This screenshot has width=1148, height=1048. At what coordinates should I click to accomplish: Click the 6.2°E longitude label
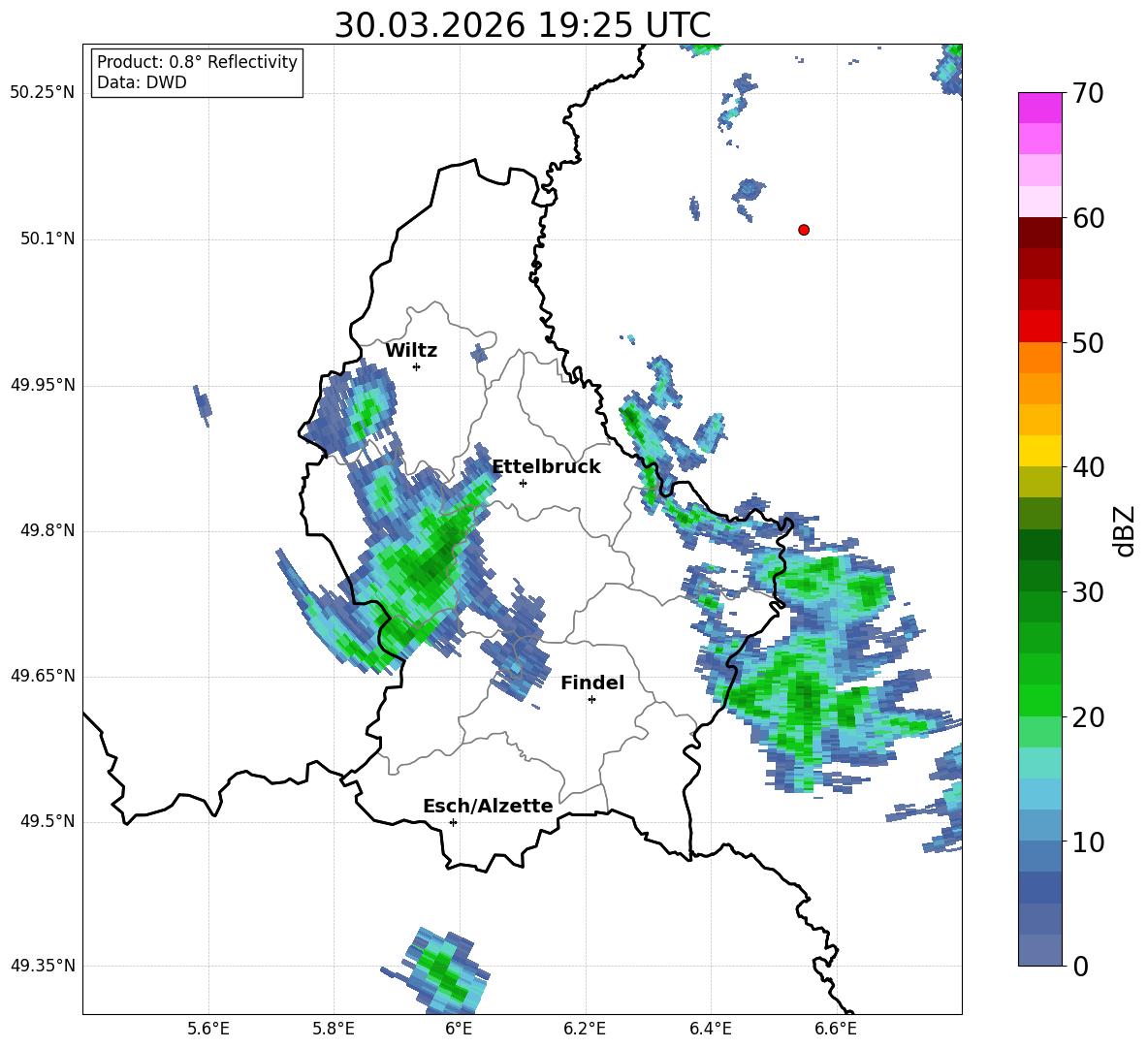tap(585, 1029)
